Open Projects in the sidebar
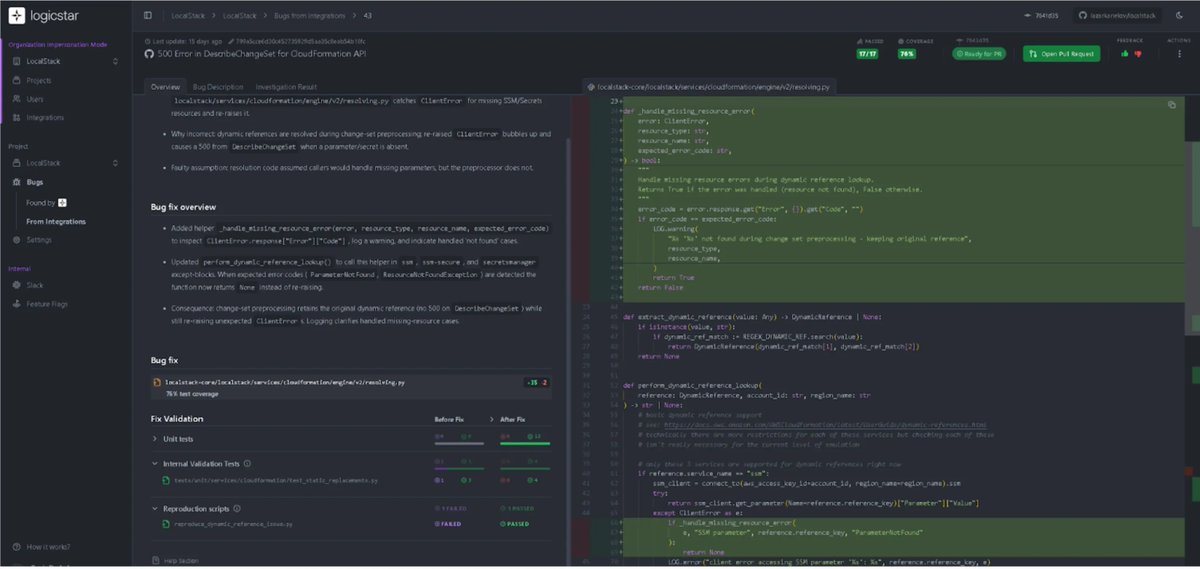The height and width of the screenshot is (569, 1200). tap(39, 80)
